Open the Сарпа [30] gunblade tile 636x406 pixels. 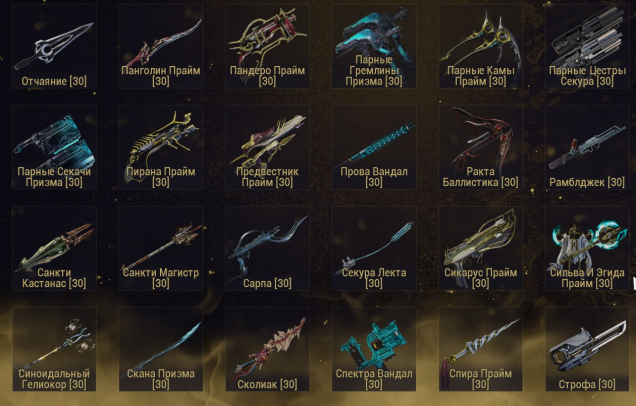267,249
